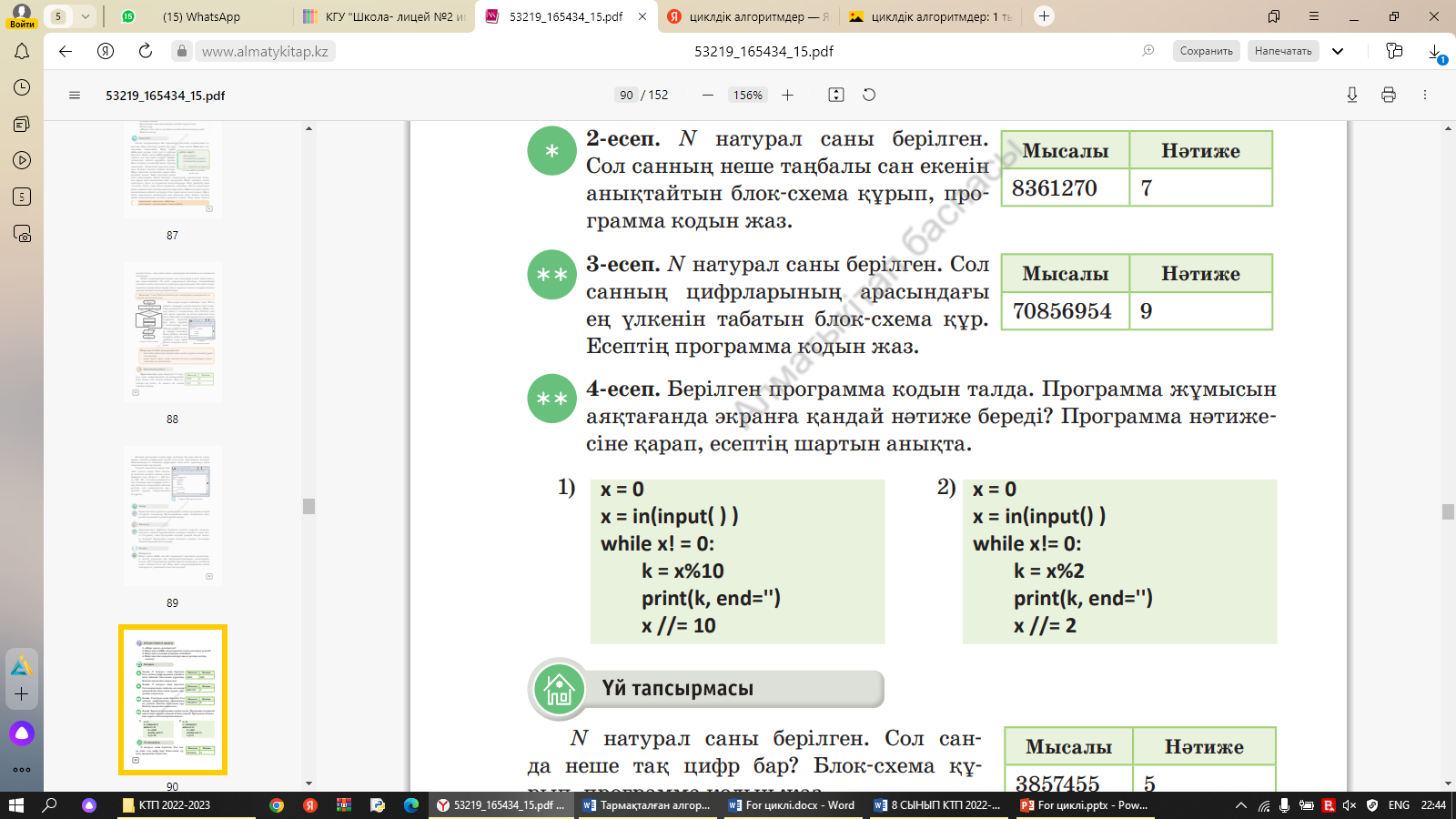Launch the Alice assistant in the sidebar
1456x819 pixels.
point(22,733)
